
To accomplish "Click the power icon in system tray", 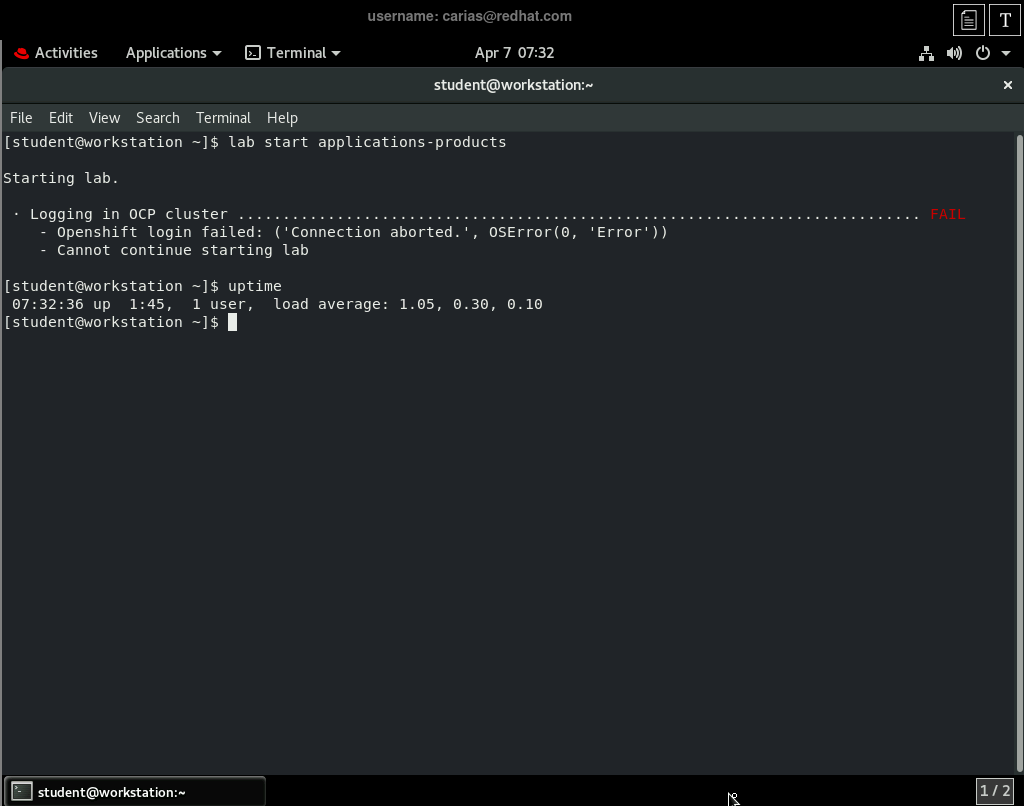I will click(982, 54).
